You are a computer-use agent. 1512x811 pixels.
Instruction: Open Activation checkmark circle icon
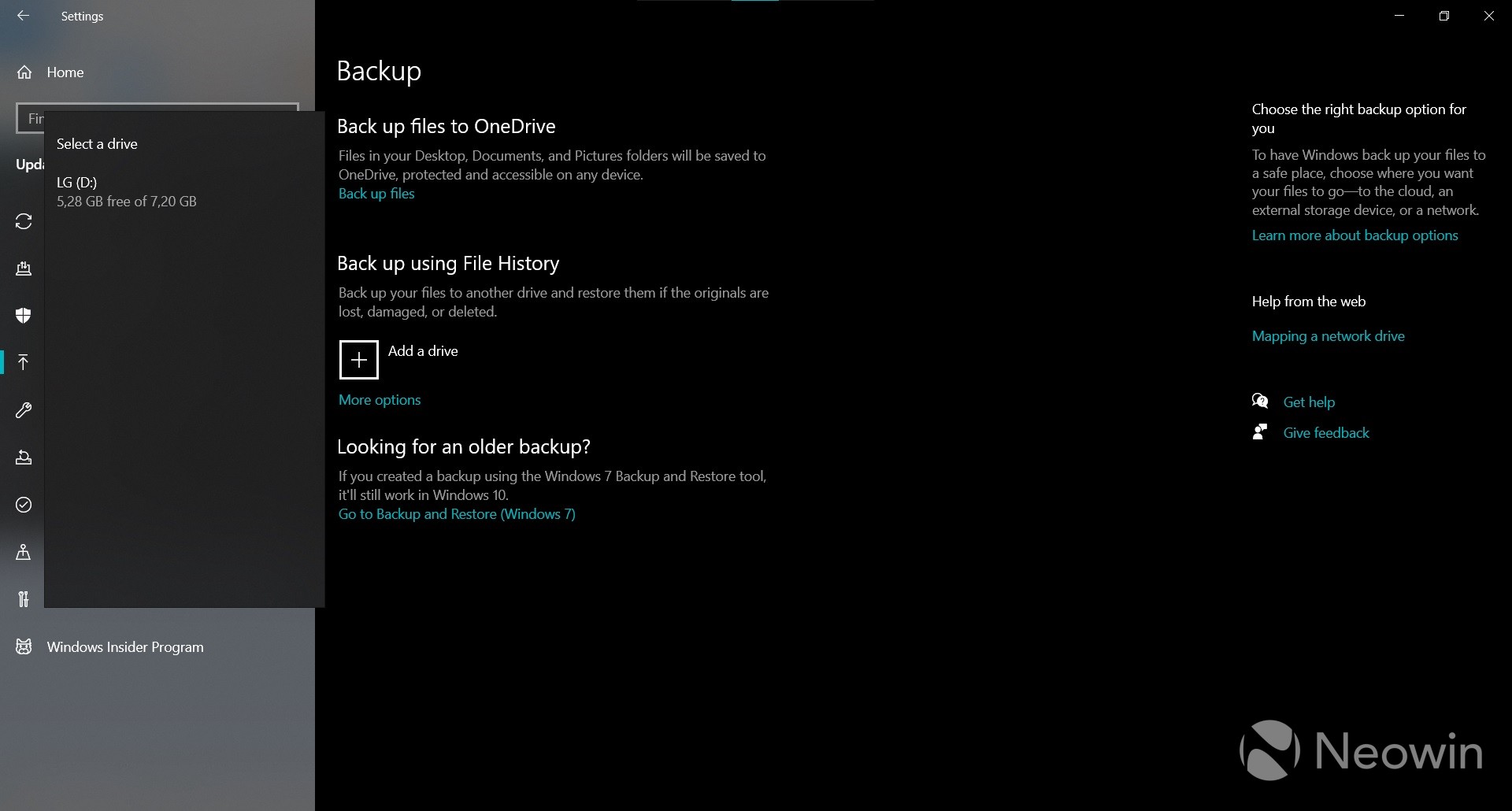pyautogui.click(x=24, y=505)
